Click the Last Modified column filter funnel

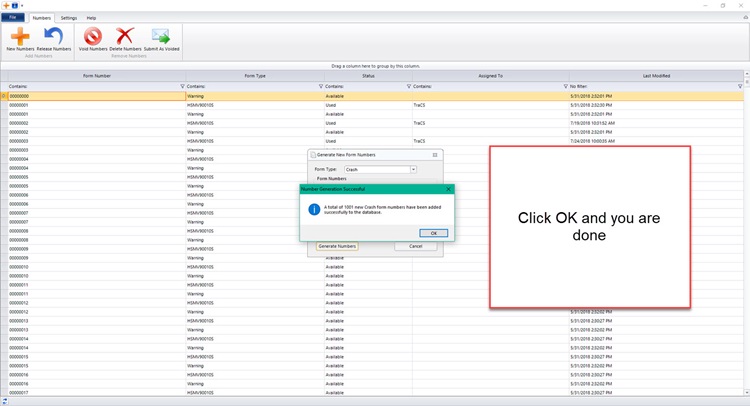(740, 86)
